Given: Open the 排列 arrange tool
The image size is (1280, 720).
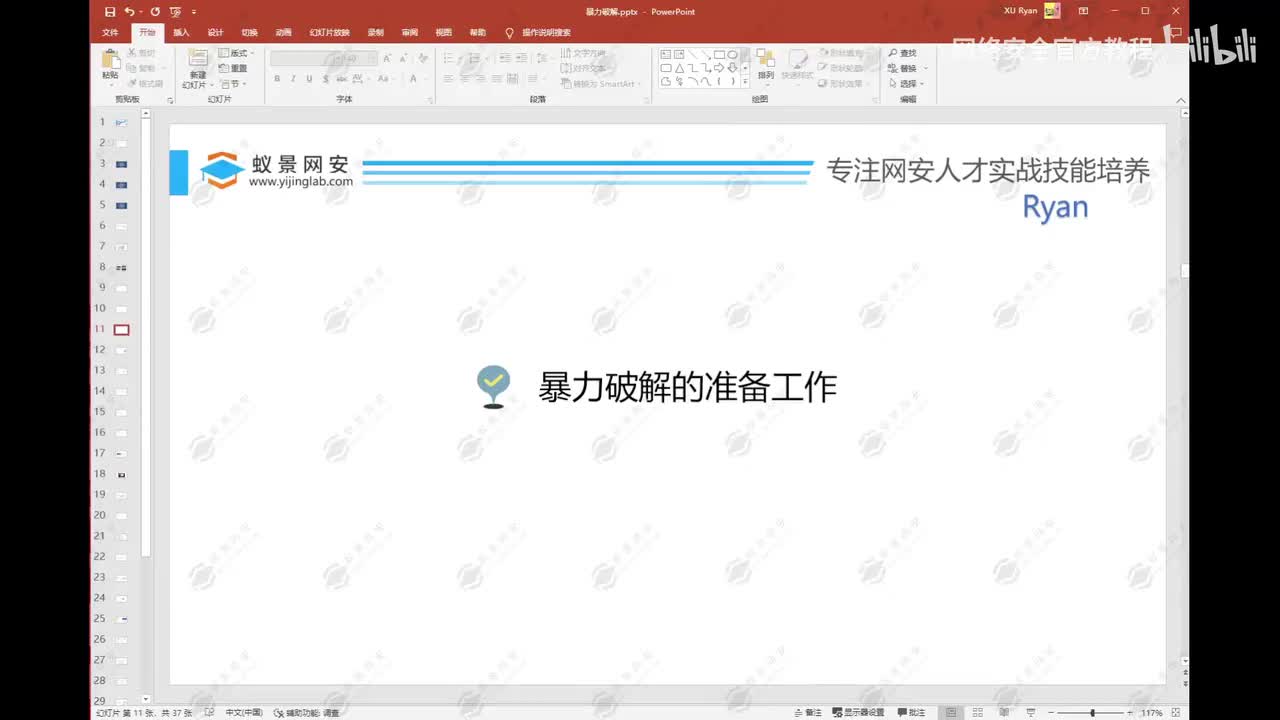Looking at the screenshot, I should tap(766, 65).
